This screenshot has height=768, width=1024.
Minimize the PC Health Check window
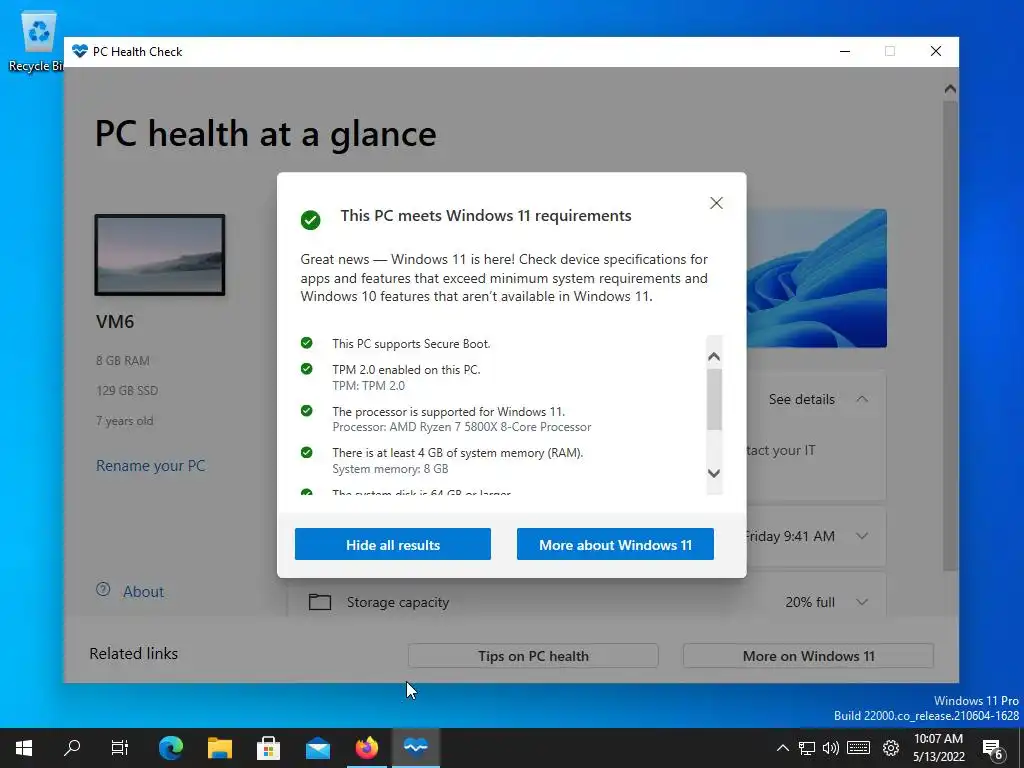point(845,51)
